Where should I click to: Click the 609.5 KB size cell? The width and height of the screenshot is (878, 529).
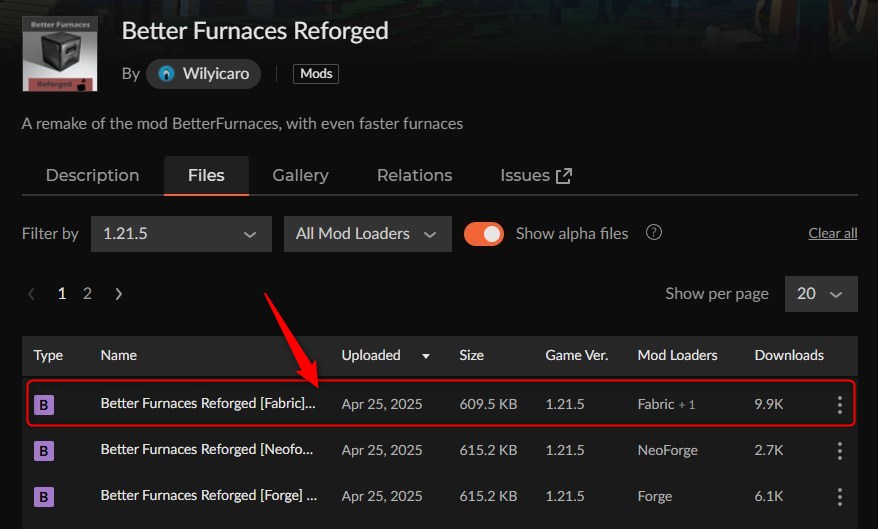[488, 405]
